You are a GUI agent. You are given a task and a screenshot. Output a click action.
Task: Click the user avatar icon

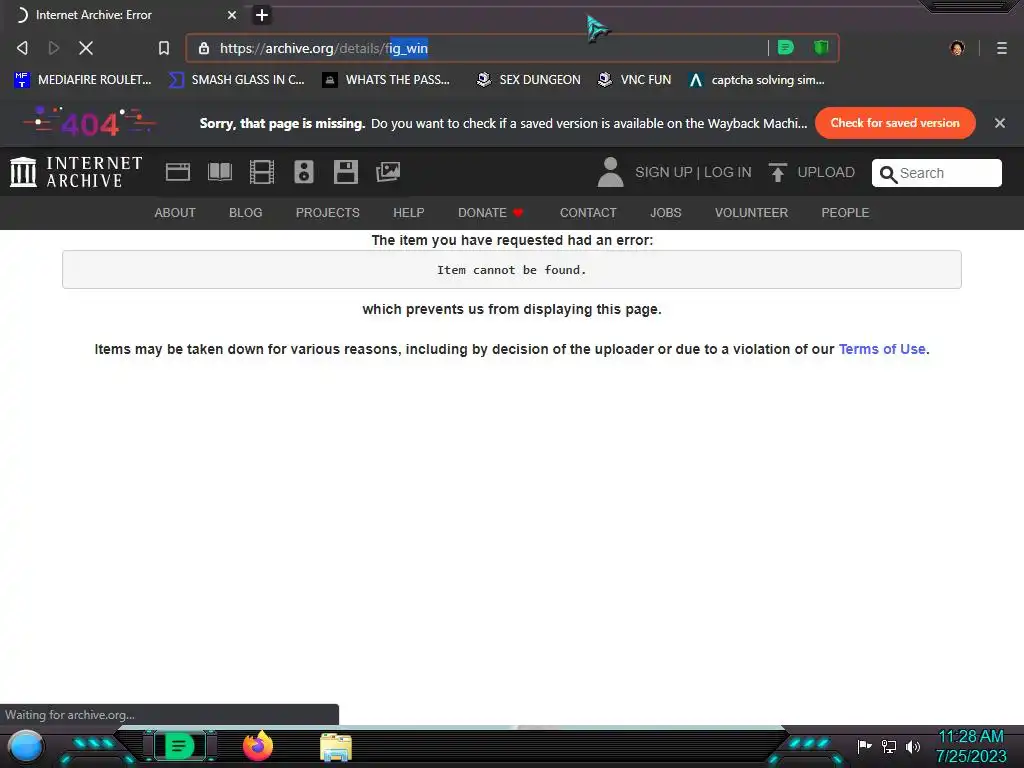pyautogui.click(x=611, y=172)
